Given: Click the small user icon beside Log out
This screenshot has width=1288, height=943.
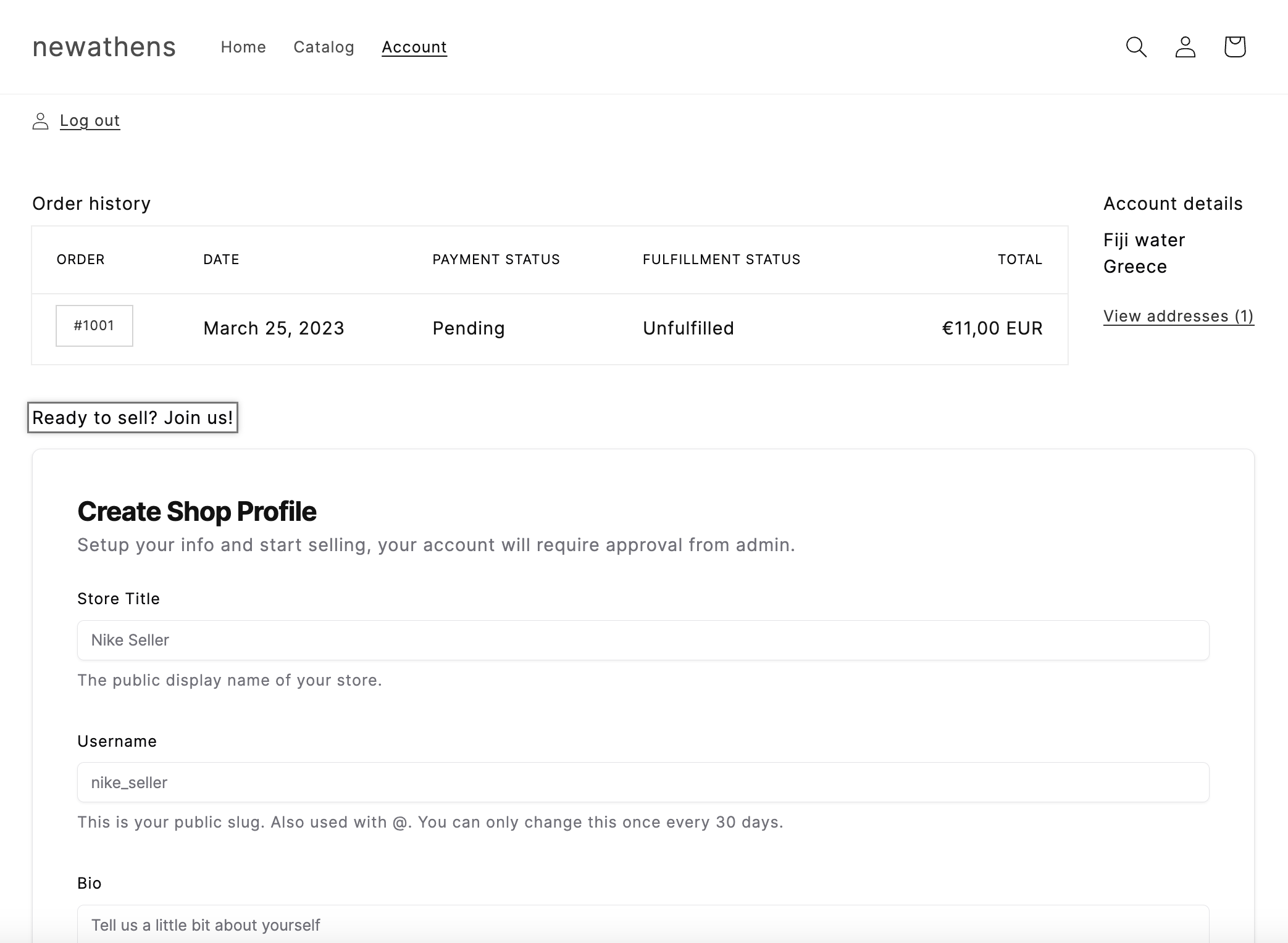Looking at the screenshot, I should click(40, 121).
